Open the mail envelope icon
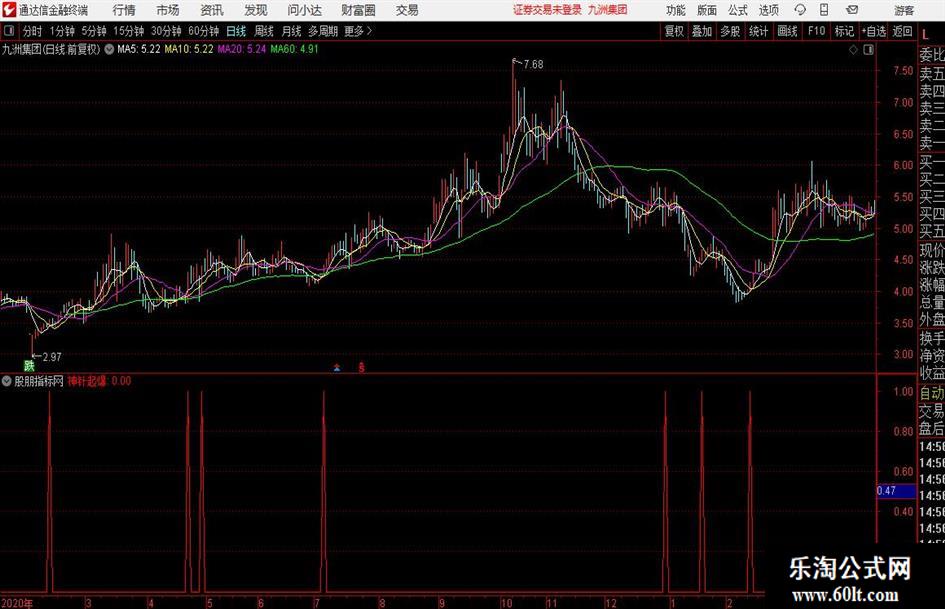The width and height of the screenshot is (945, 609). tap(852, 10)
